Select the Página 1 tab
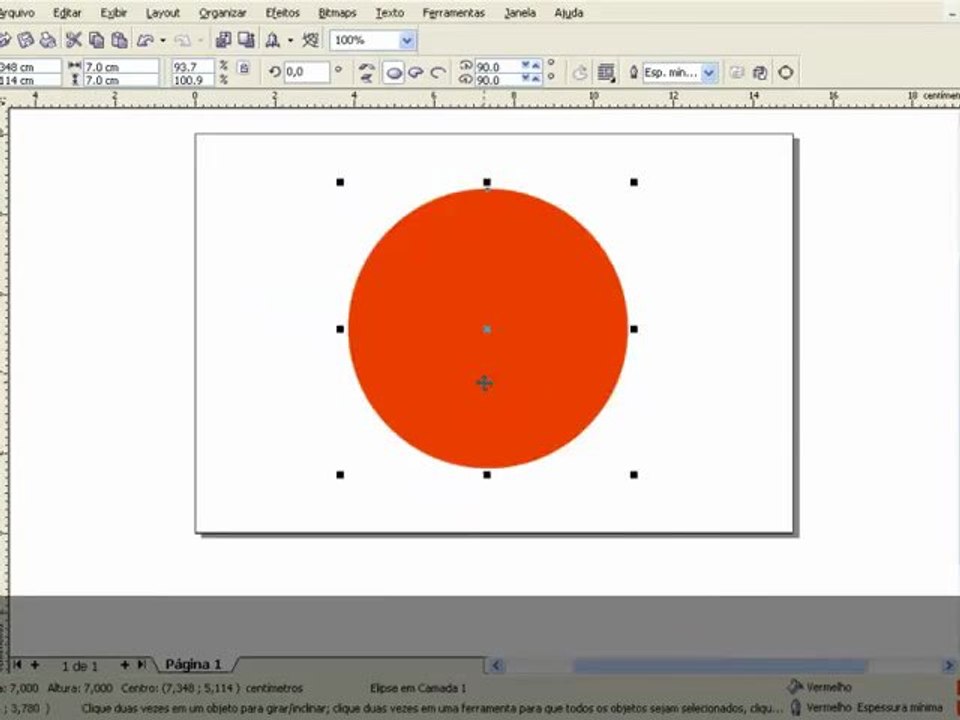 tap(193, 664)
